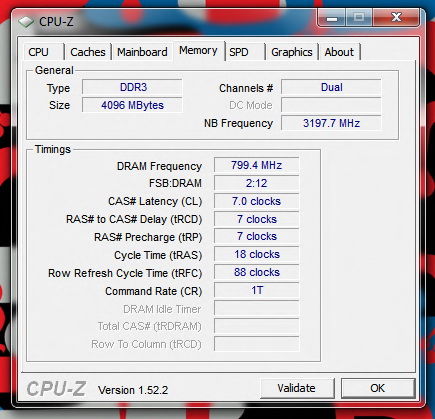Select the DDR3 type value
Screen dimensions: 435x419
(132, 87)
